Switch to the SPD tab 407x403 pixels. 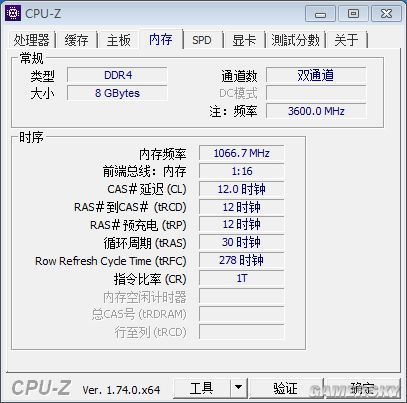coord(202,40)
